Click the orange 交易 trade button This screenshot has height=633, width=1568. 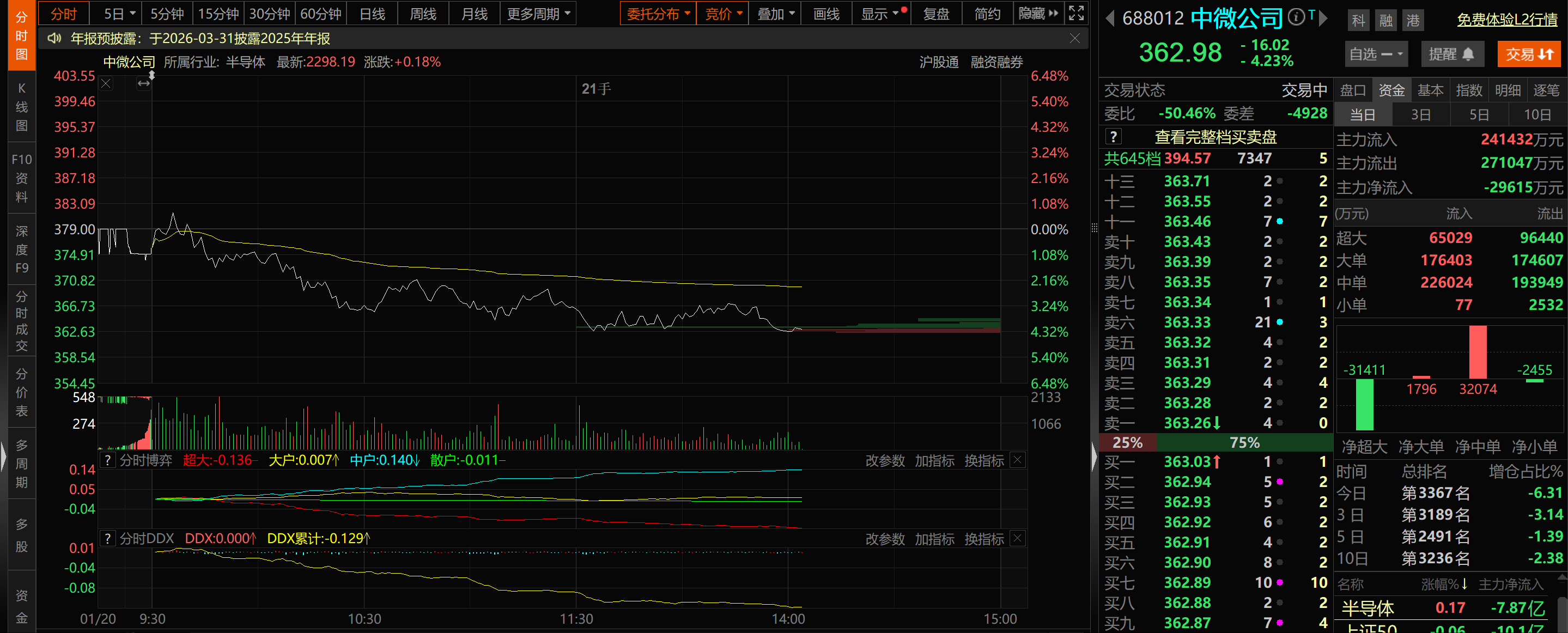click(1528, 54)
